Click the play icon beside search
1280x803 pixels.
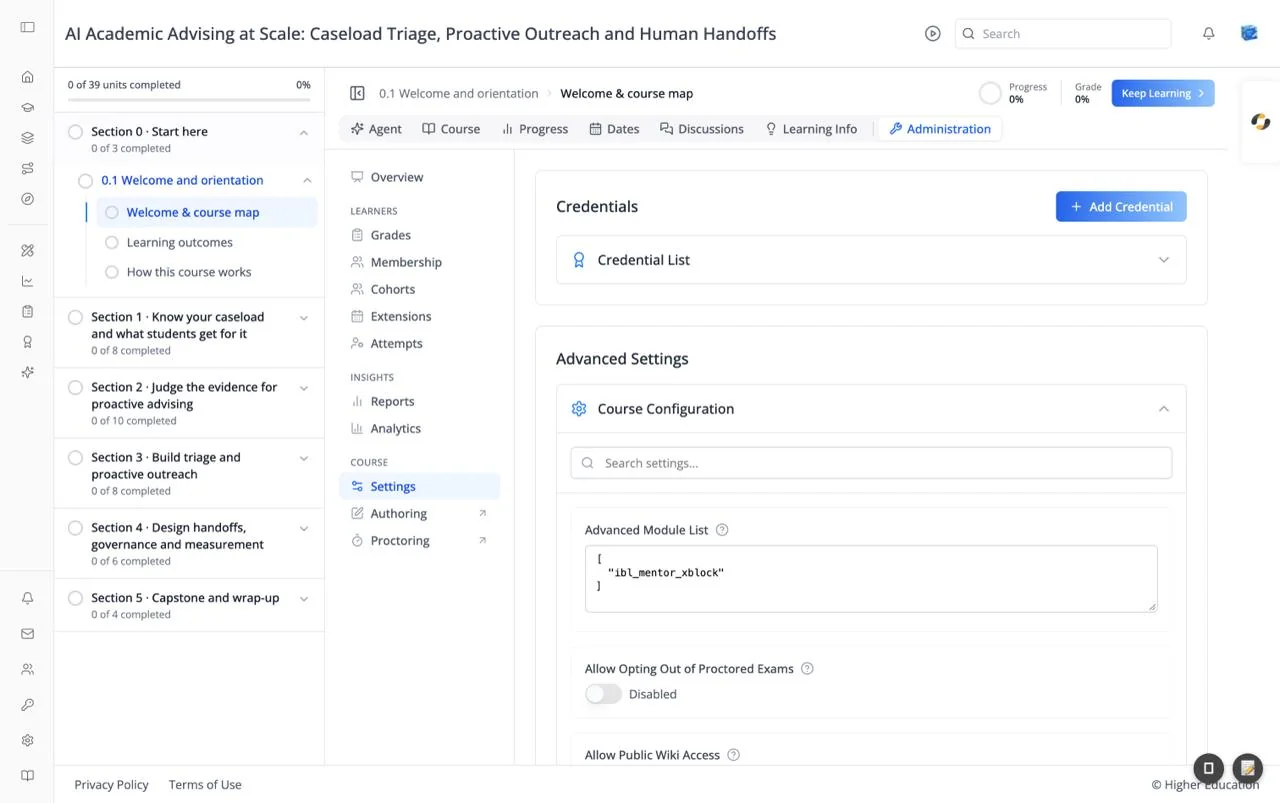932,33
